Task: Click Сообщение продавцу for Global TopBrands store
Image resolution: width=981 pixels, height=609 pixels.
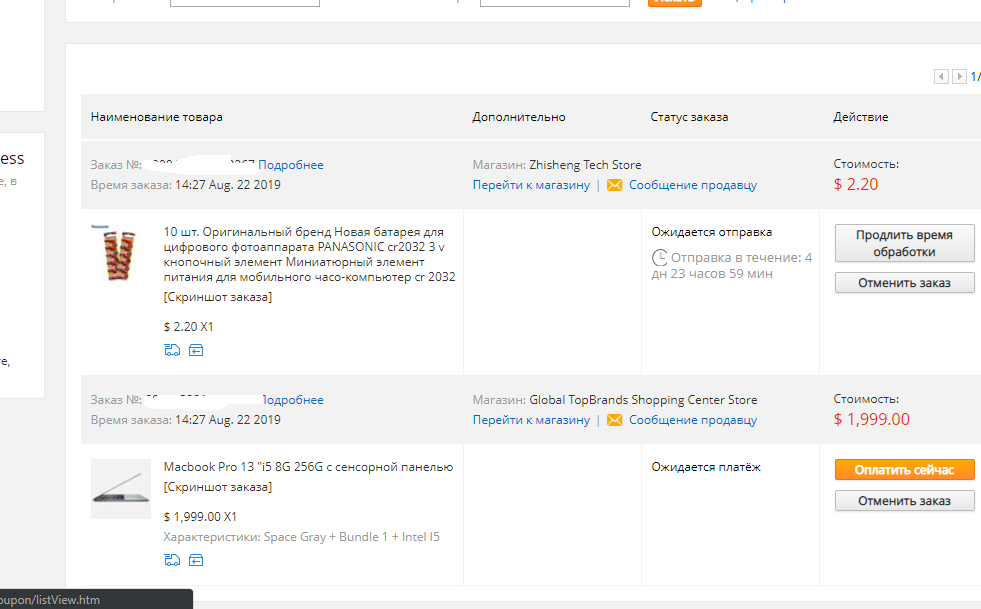Action: (x=693, y=420)
